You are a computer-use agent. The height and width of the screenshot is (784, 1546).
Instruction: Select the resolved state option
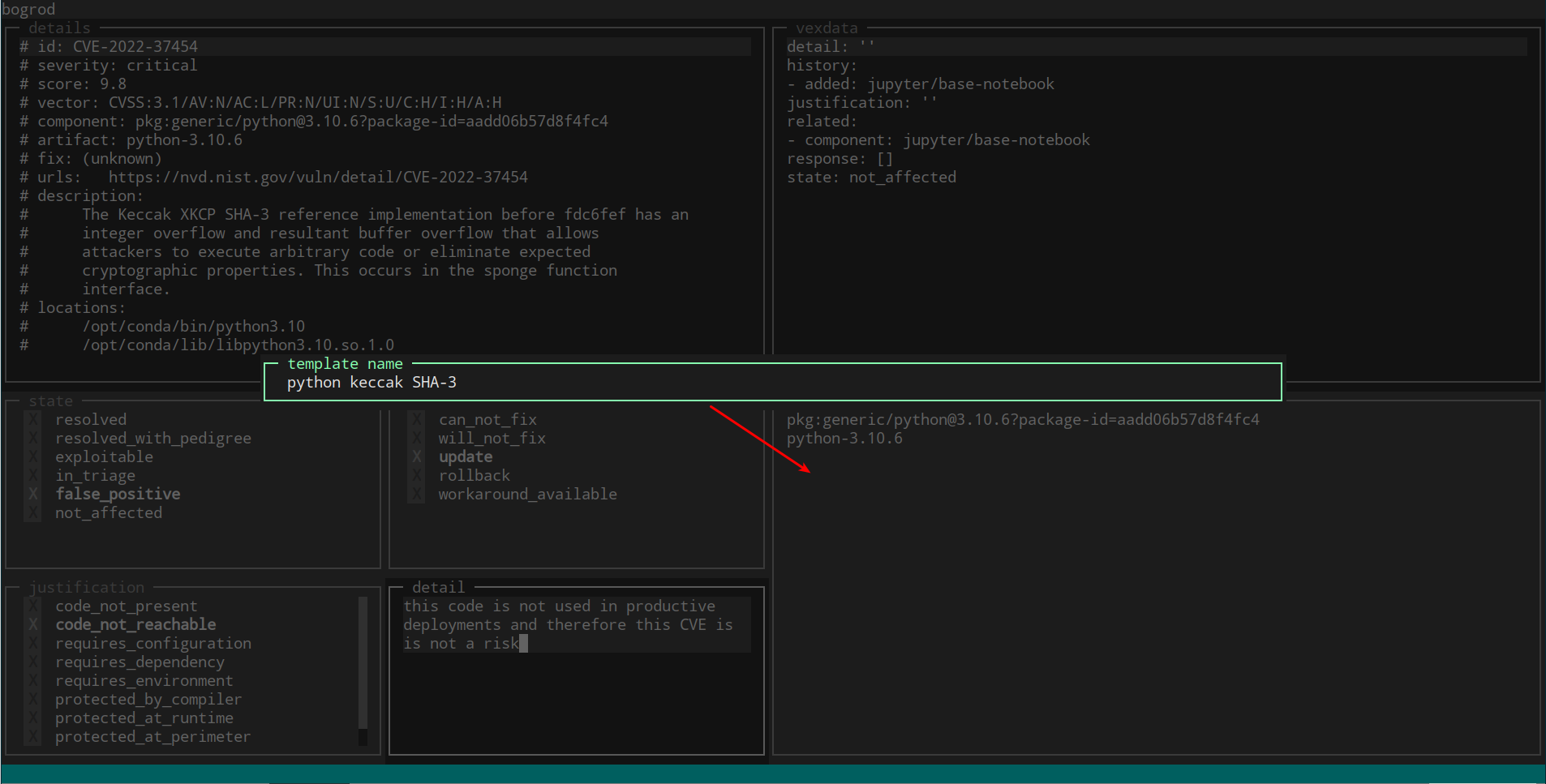coord(90,419)
